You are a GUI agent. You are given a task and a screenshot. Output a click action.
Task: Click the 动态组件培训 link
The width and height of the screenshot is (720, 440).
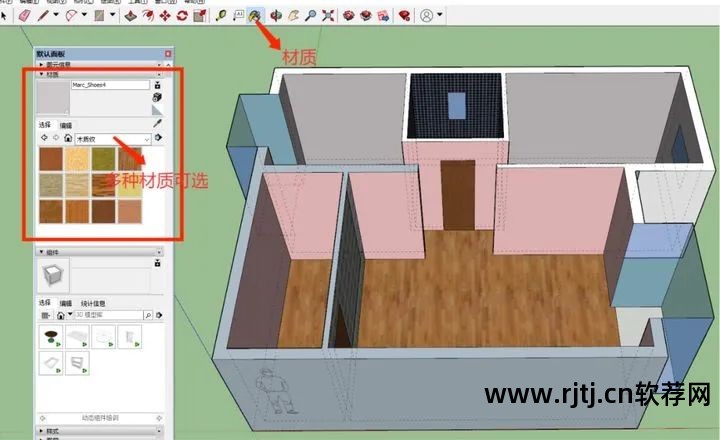(100, 418)
